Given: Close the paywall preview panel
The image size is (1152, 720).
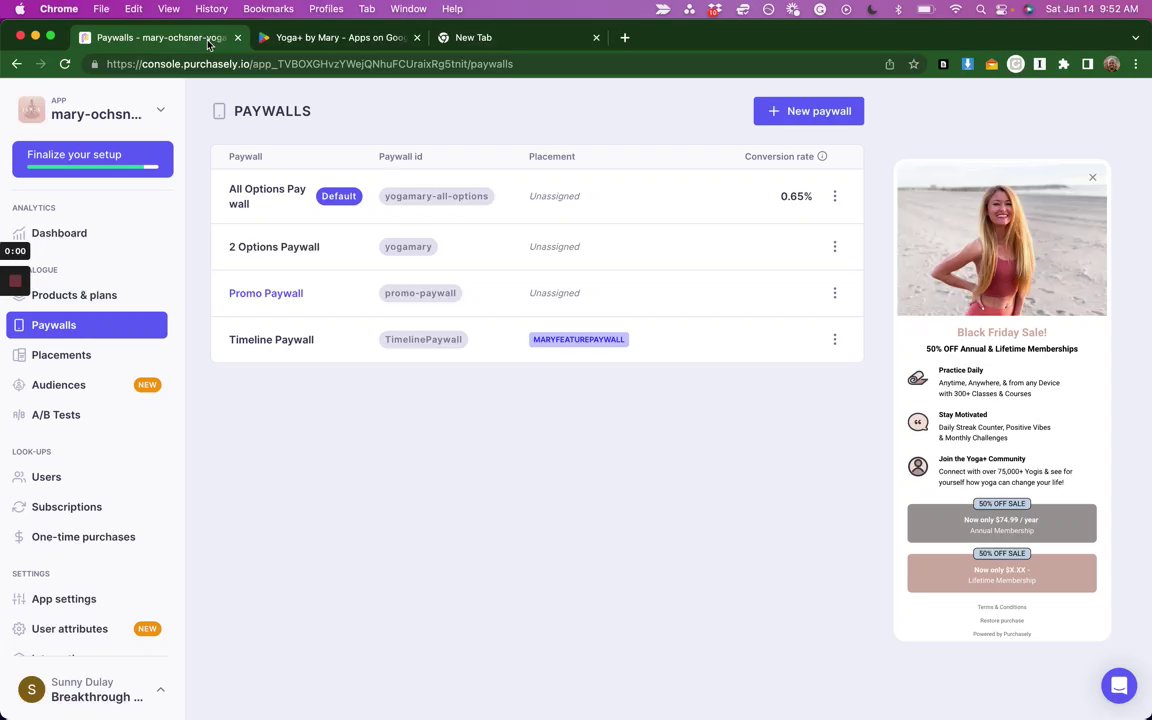Looking at the screenshot, I should pyautogui.click(x=1092, y=177).
